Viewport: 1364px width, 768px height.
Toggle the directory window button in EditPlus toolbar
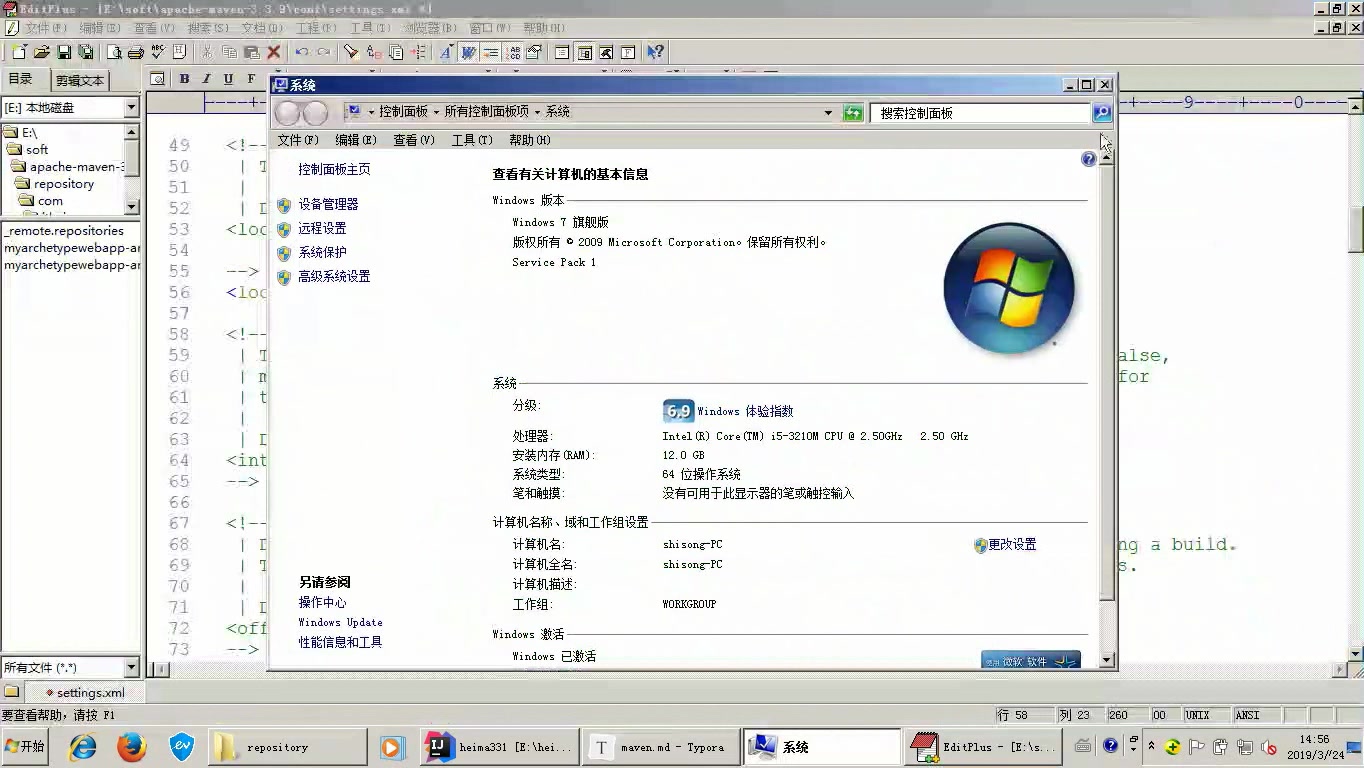pyautogui.click(x=584, y=52)
